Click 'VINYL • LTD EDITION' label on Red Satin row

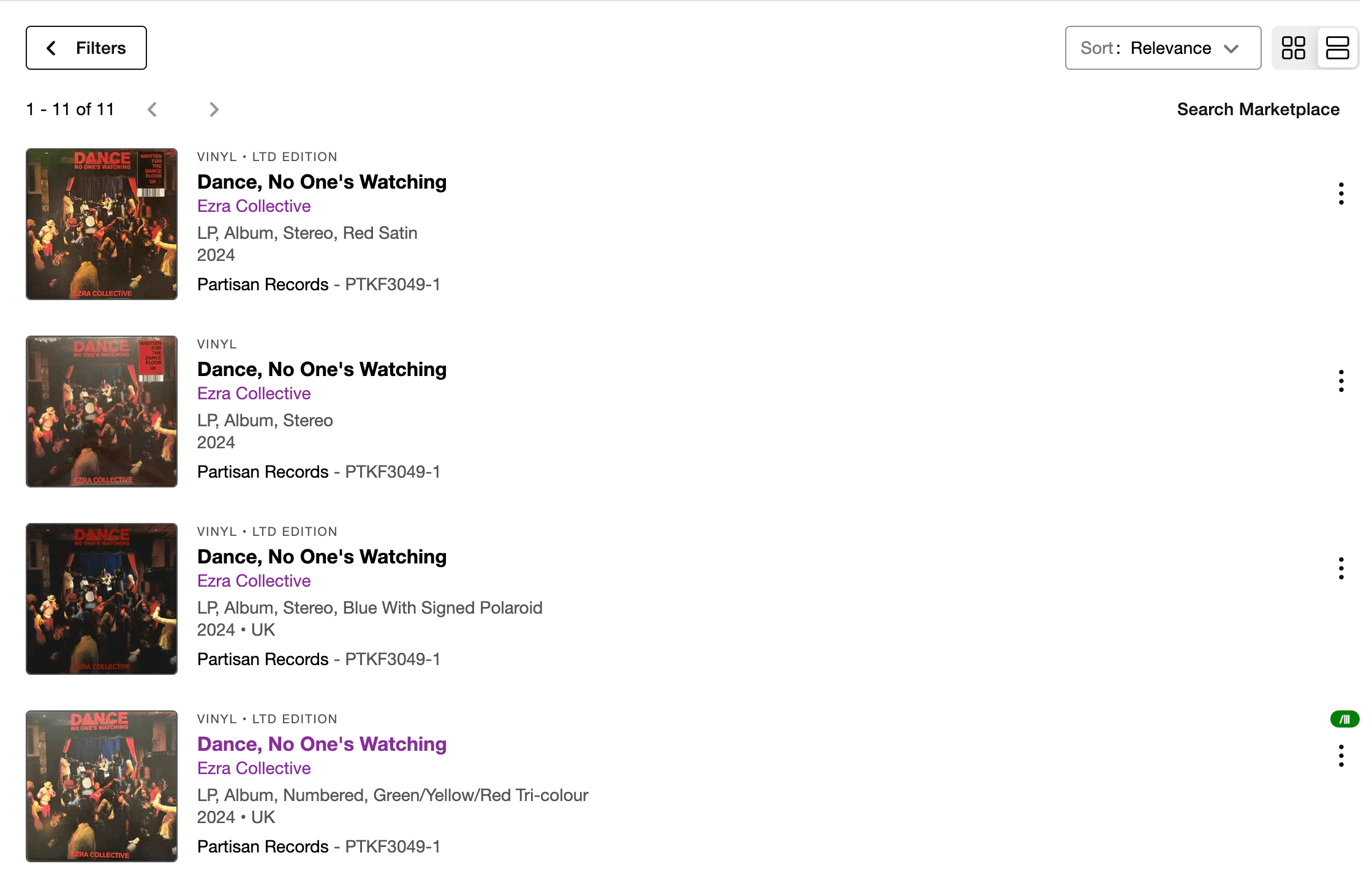(x=267, y=157)
